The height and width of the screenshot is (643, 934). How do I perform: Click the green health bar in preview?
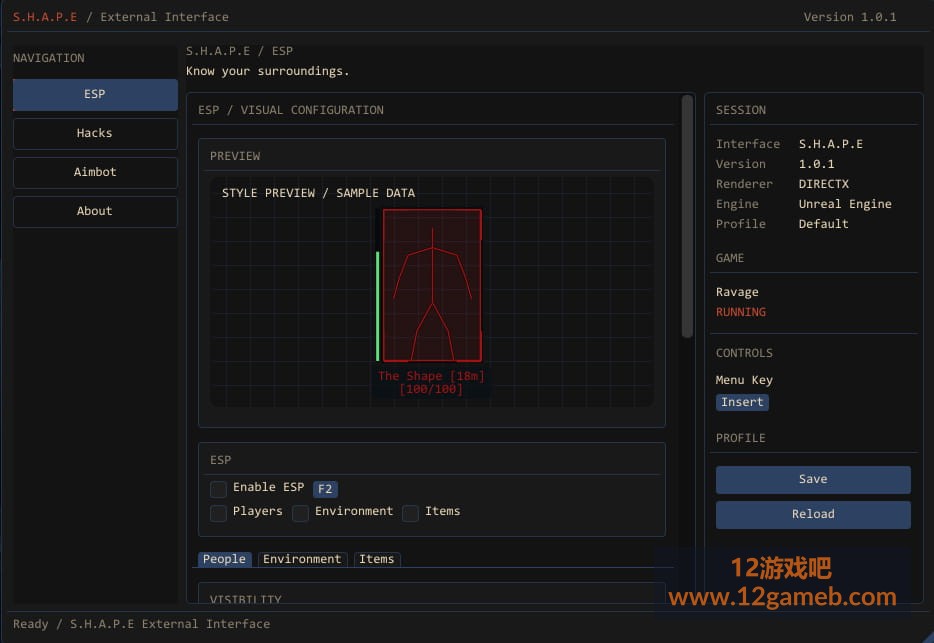pos(378,306)
